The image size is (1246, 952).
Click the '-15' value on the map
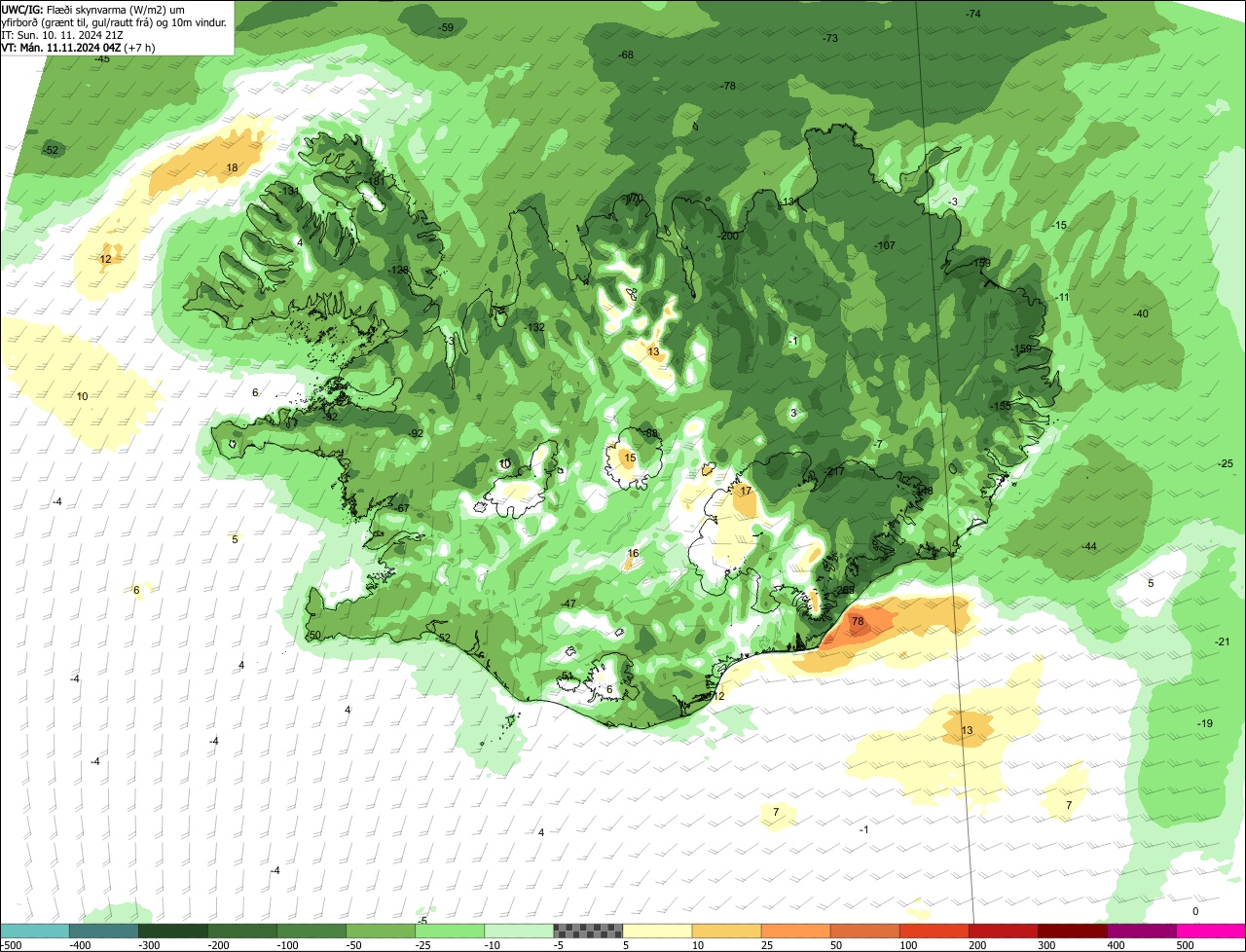pos(1059,226)
